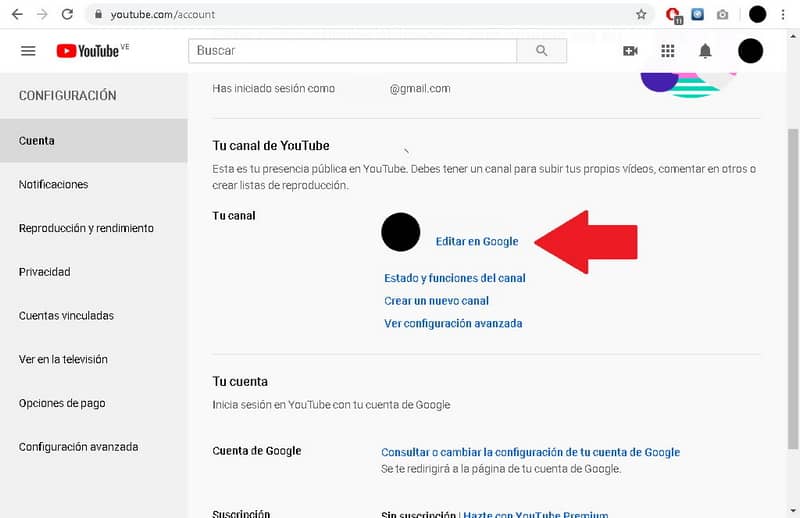Click Crear un nuevo canal link
The height and width of the screenshot is (518, 800).
click(x=436, y=301)
